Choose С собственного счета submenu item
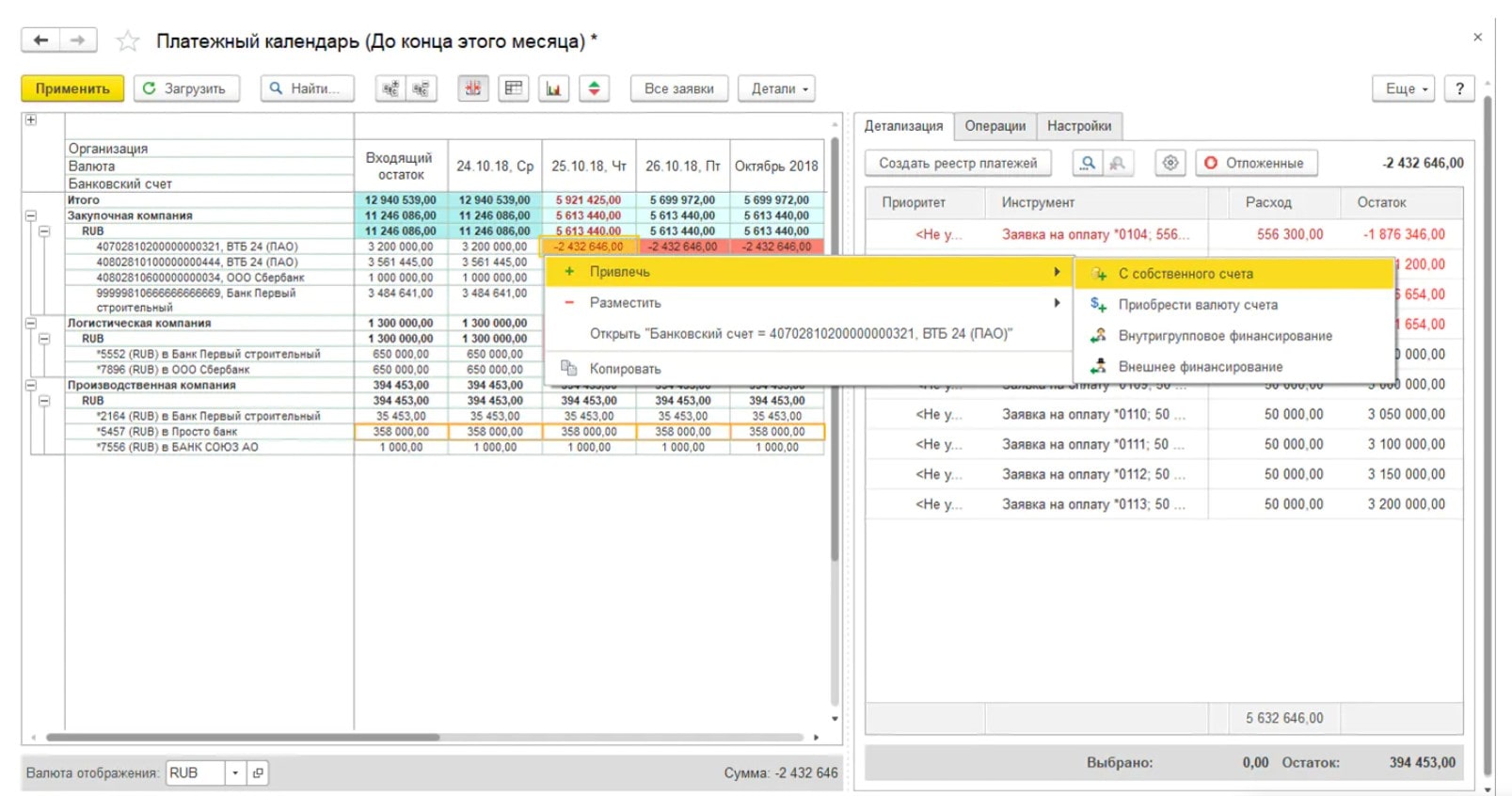Screen dimensions: 1512x796 [1233, 274]
